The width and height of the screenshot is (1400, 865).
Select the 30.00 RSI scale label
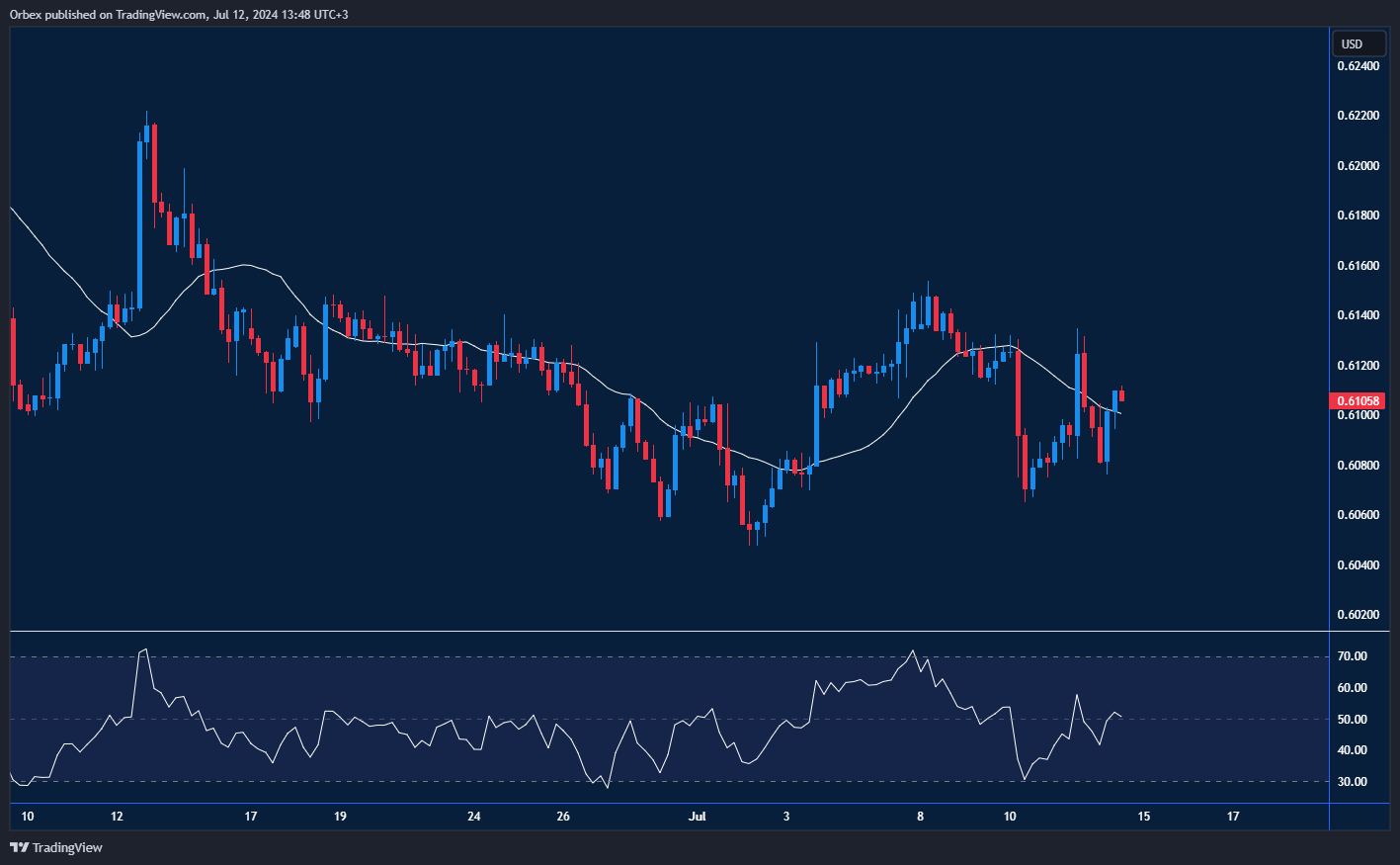(1353, 782)
